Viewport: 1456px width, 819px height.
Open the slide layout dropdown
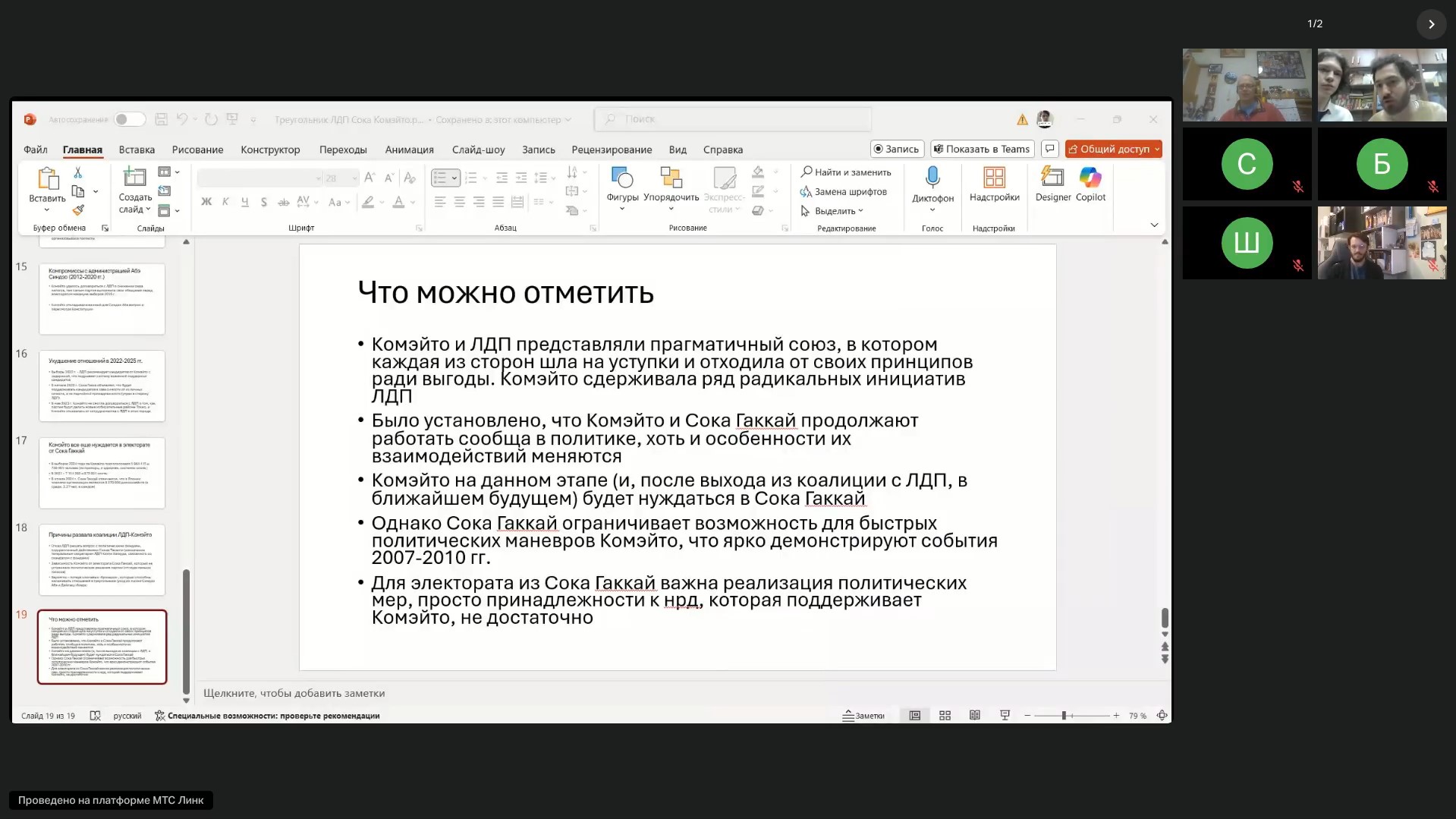click(x=168, y=172)
